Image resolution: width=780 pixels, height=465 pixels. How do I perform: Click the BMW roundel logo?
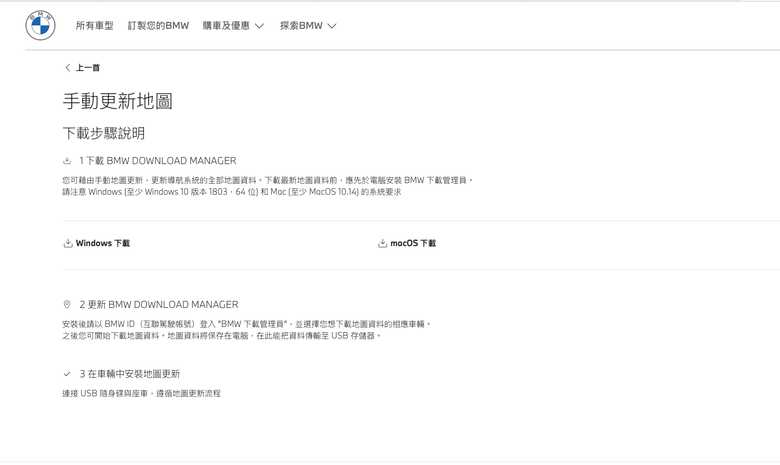coord(40,25)
